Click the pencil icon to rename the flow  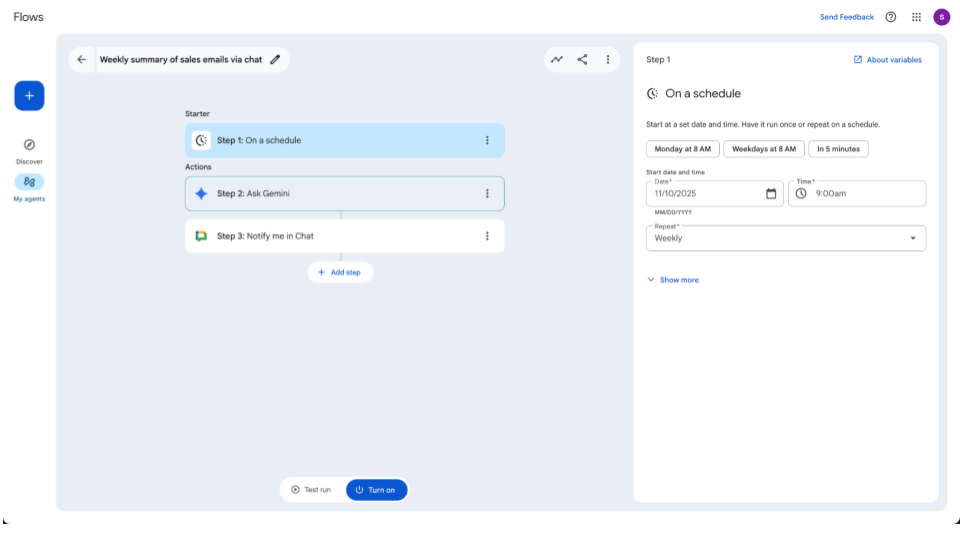275,60
